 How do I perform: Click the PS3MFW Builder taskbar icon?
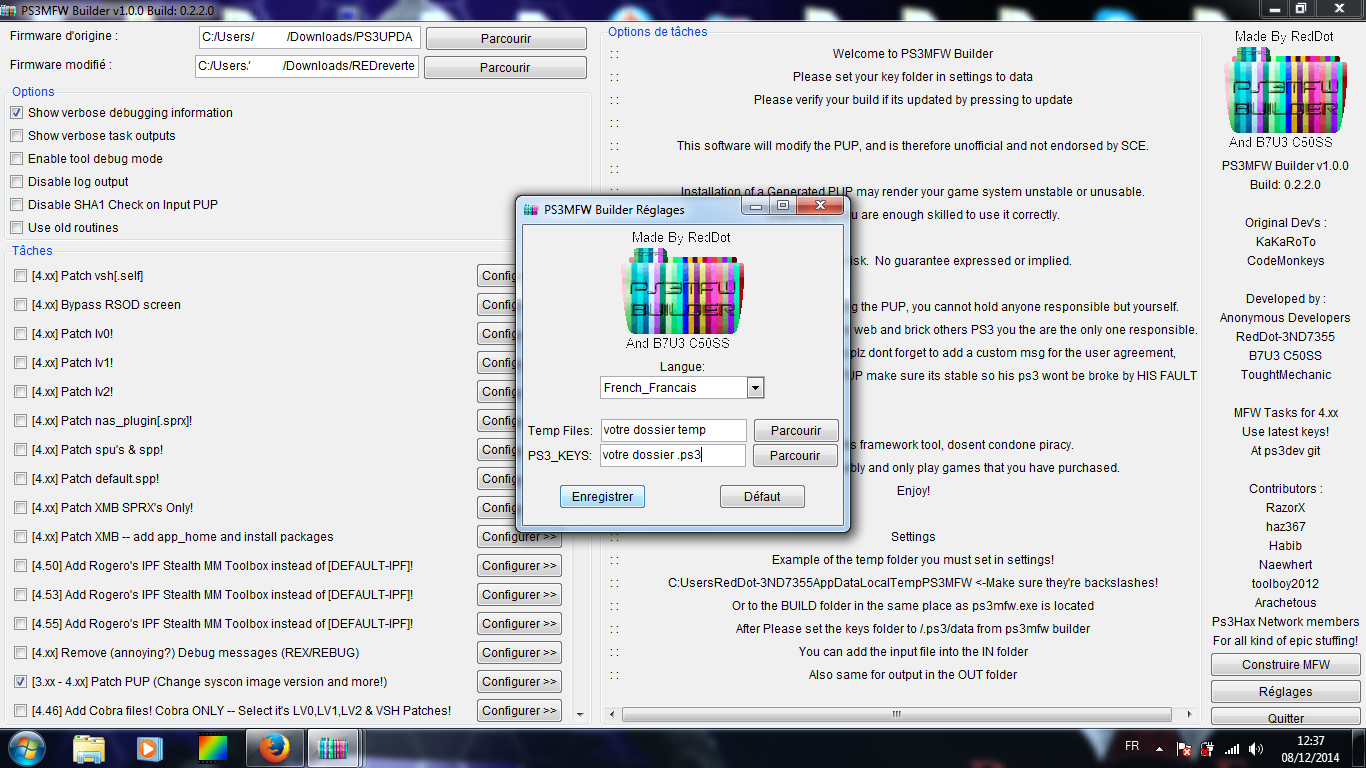tap(333, 748)
